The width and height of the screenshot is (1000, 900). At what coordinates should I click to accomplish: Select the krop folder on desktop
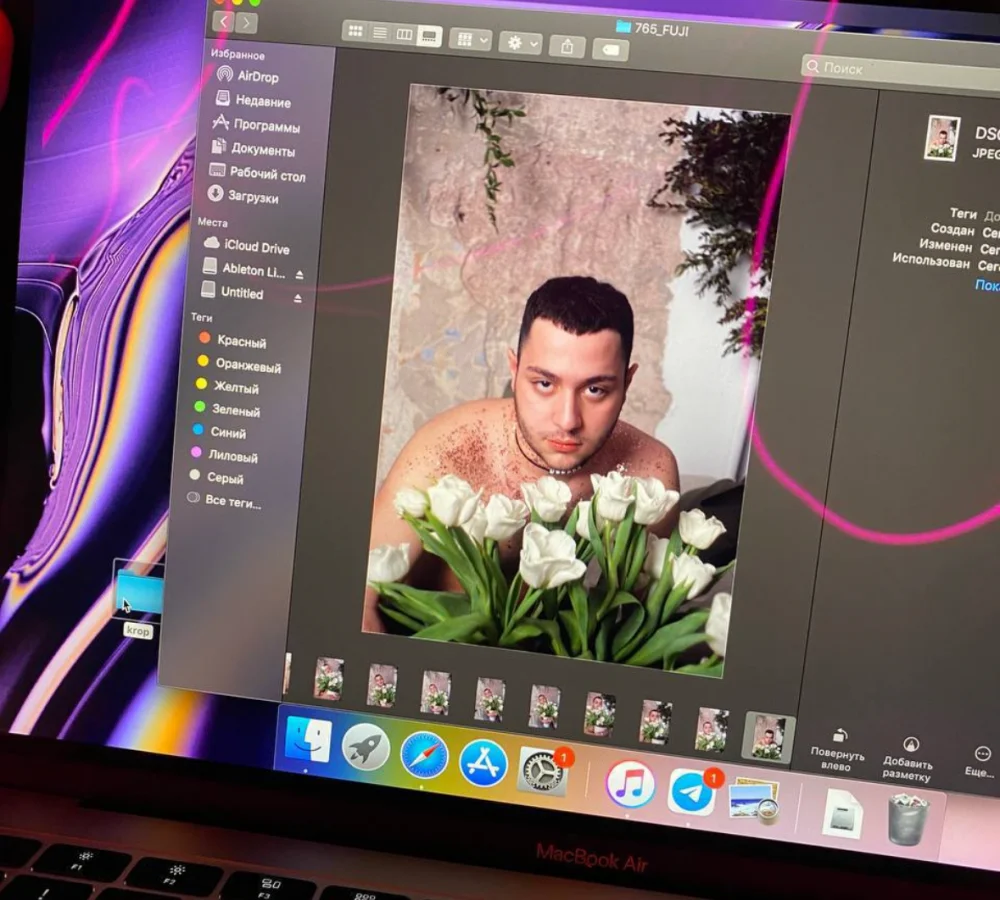[139, 598]
